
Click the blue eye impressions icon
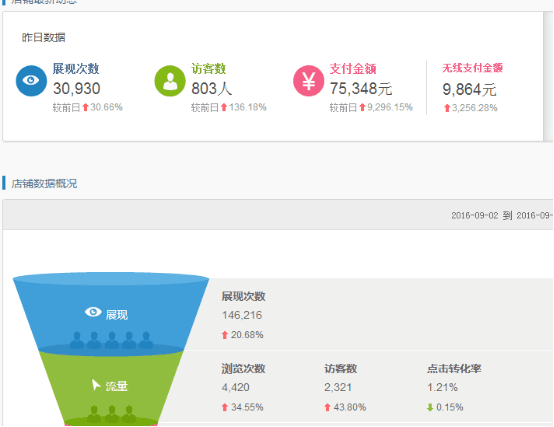pyautogui.click(x=31, y=81)
